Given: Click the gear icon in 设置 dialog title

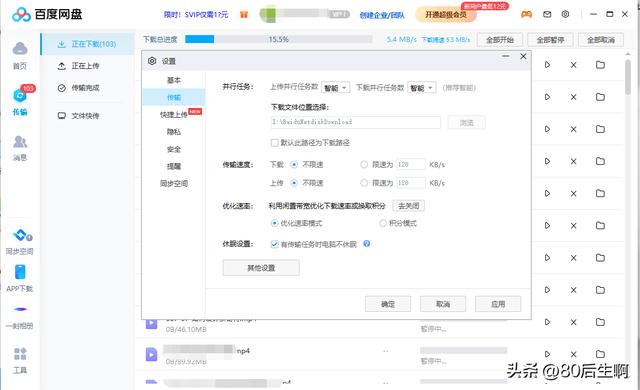Looking at the screenshot, I should click(x=152, y=61).
